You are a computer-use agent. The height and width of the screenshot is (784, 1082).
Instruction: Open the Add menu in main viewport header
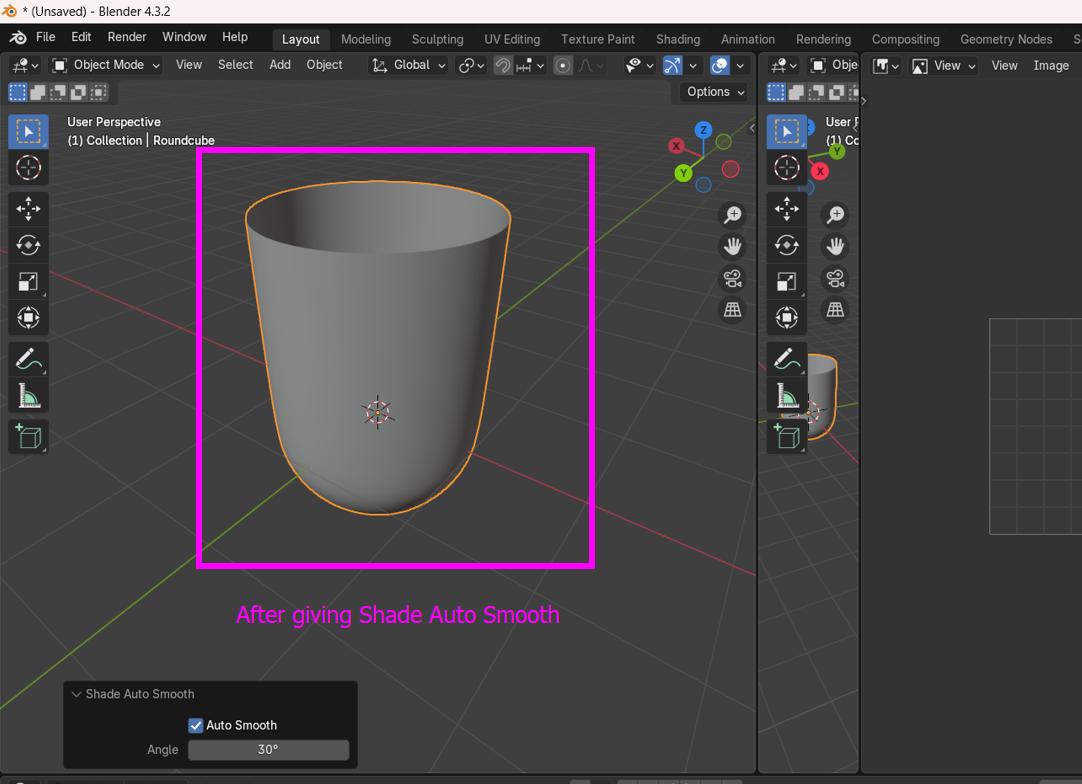(x=279, y=65)
